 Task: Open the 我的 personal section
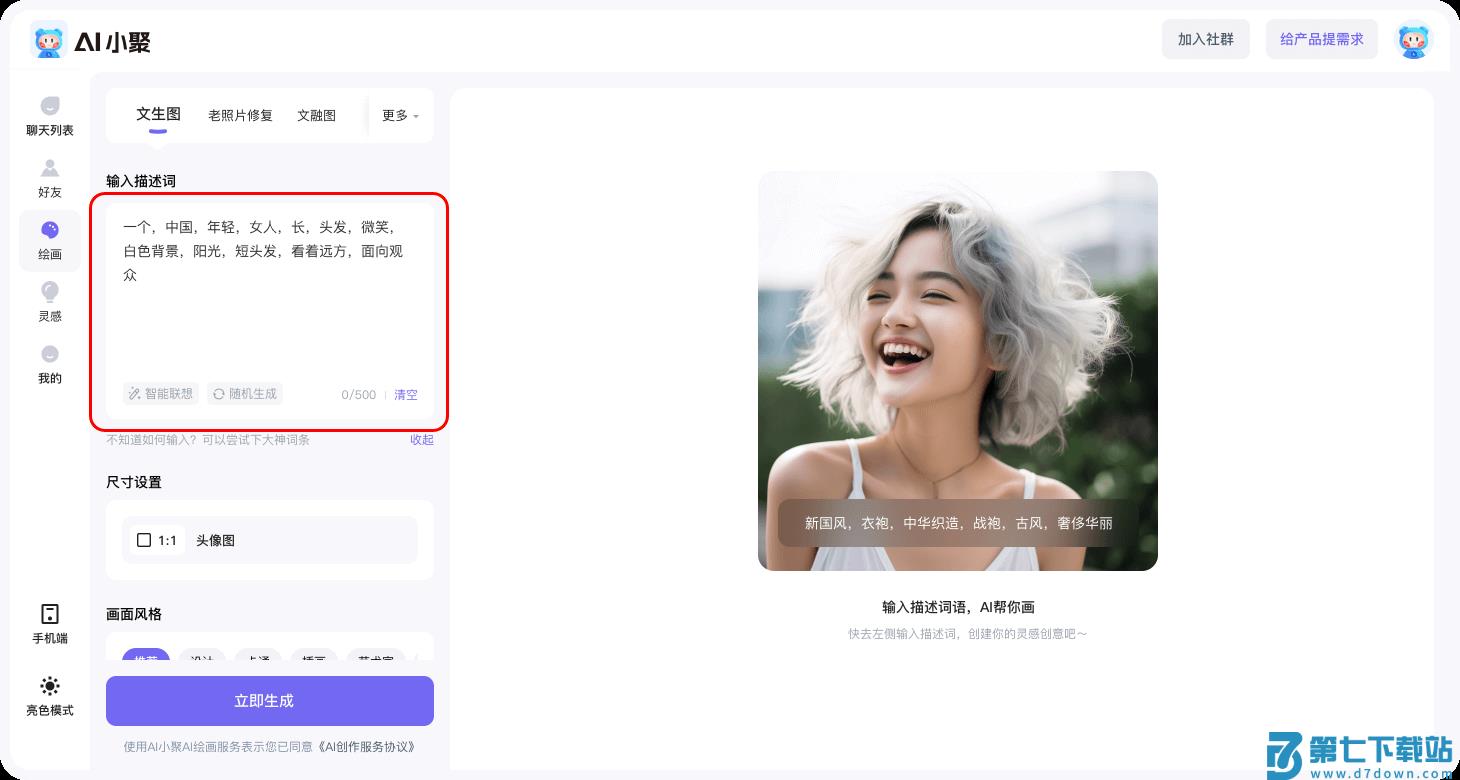click(x=48, y=363)
